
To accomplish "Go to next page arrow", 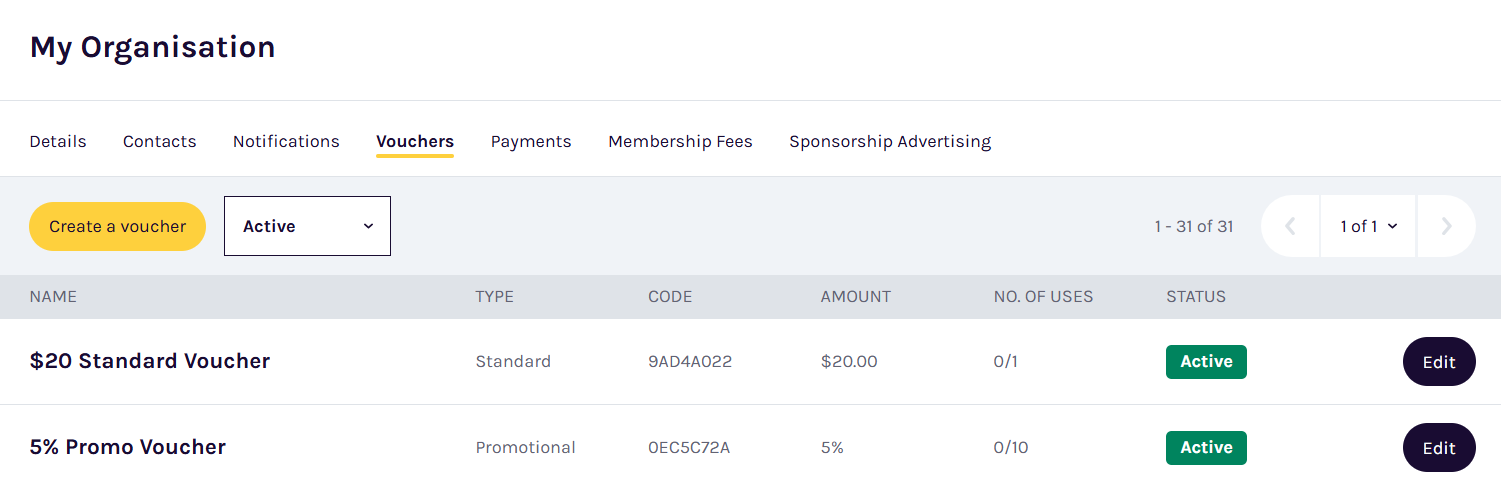I will [1446, 227].
